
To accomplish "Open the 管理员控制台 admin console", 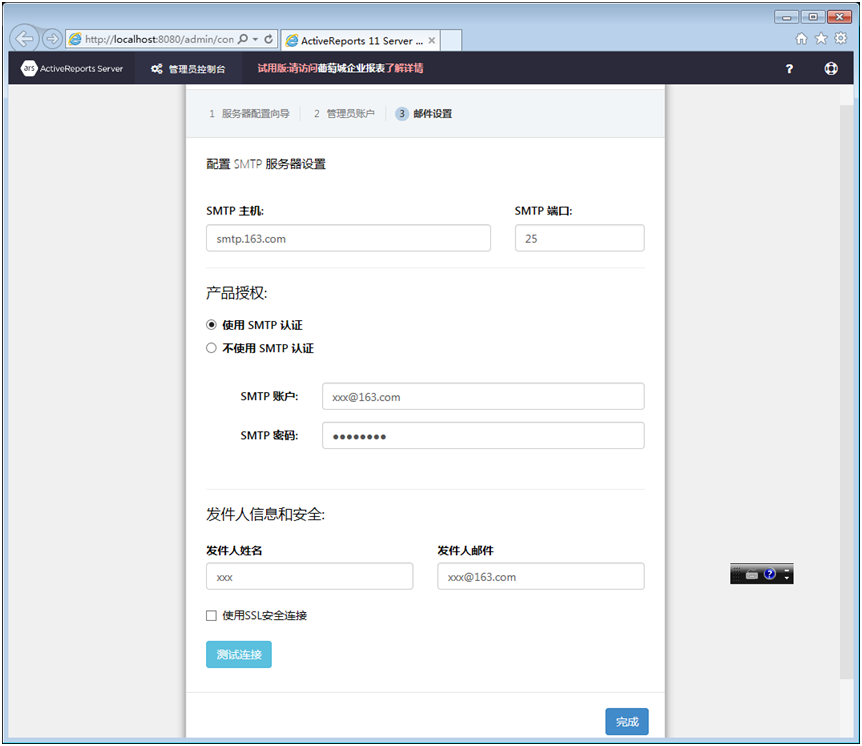I will 188,69.
